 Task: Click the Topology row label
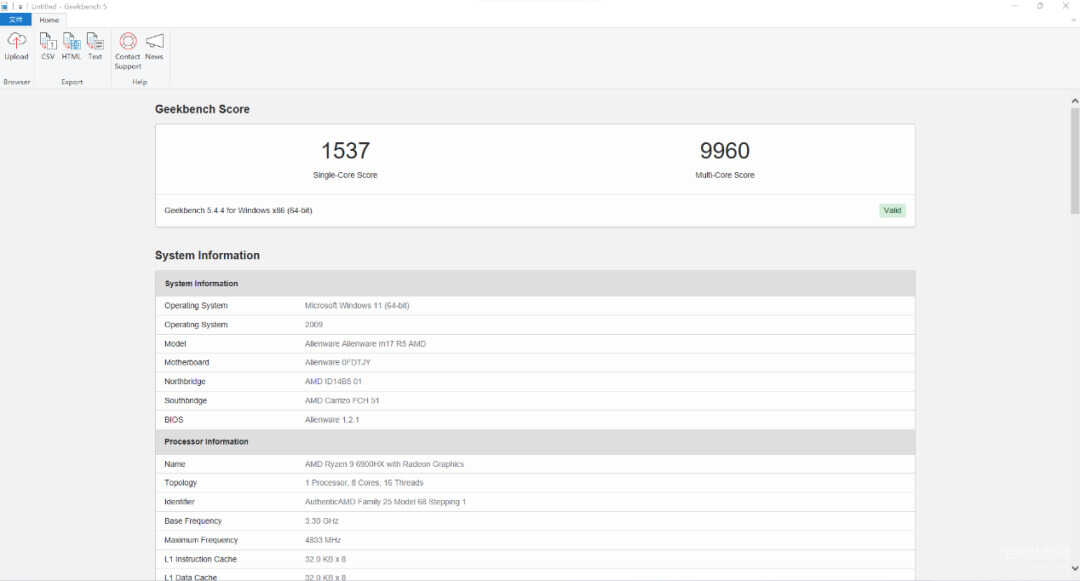point(180,483)
